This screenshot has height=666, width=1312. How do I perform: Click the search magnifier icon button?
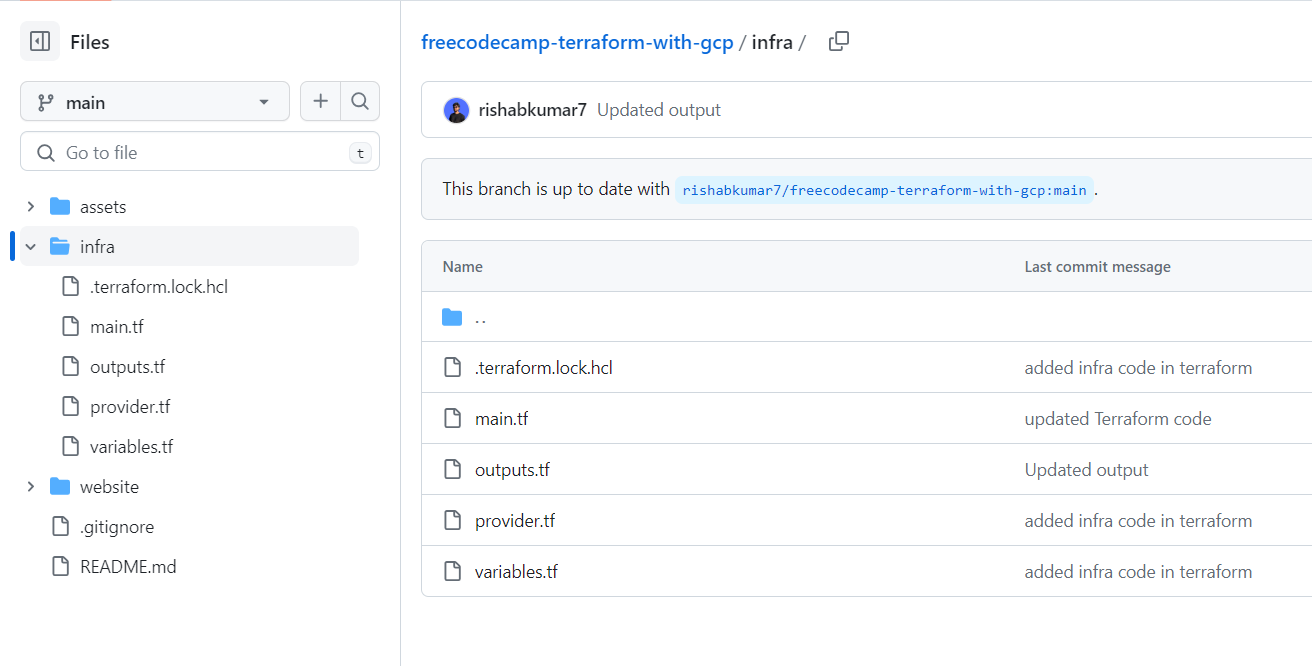tap(360, 102)
